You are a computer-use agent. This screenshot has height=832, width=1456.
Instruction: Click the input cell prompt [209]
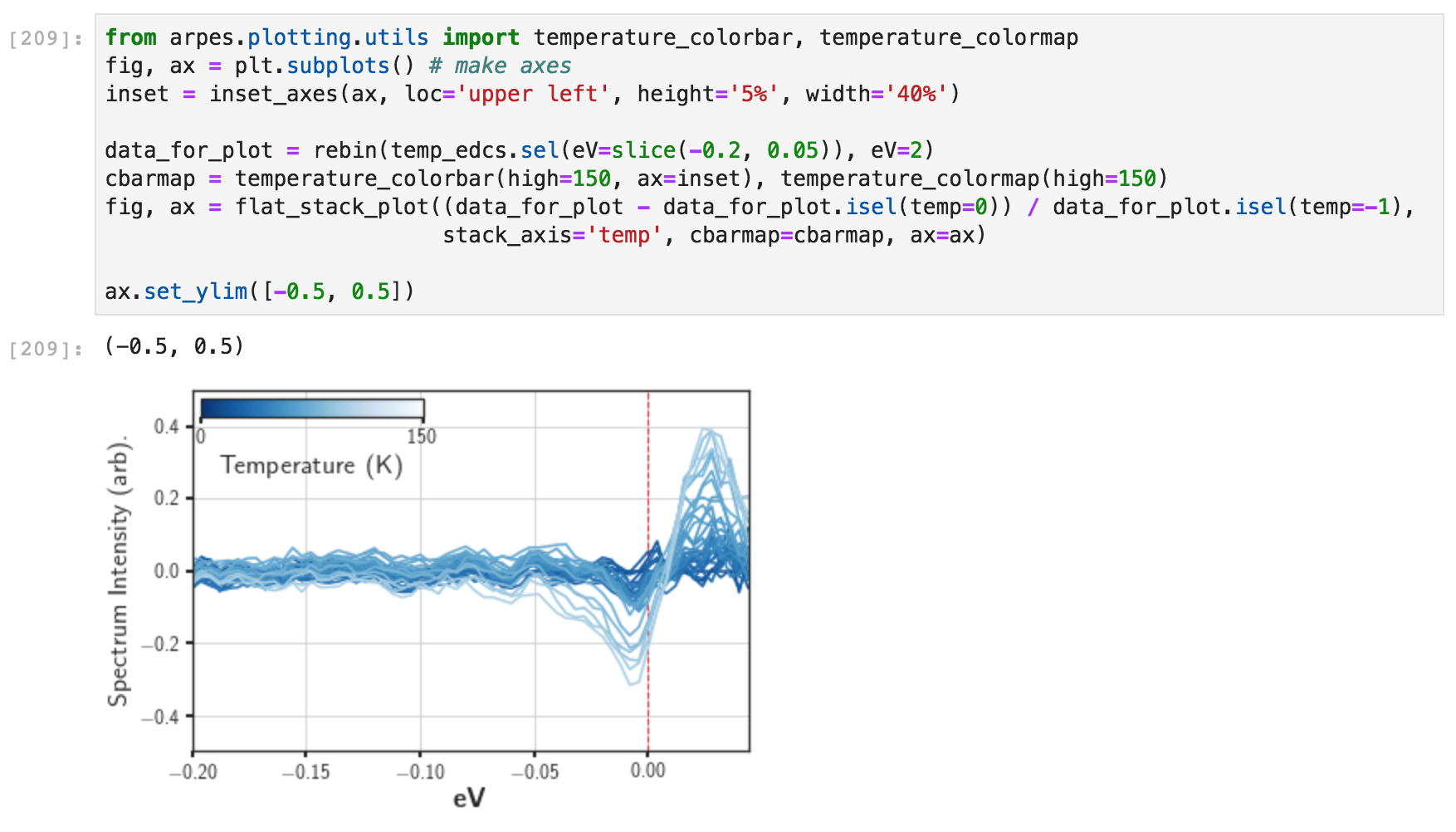(x=46, y=38)
